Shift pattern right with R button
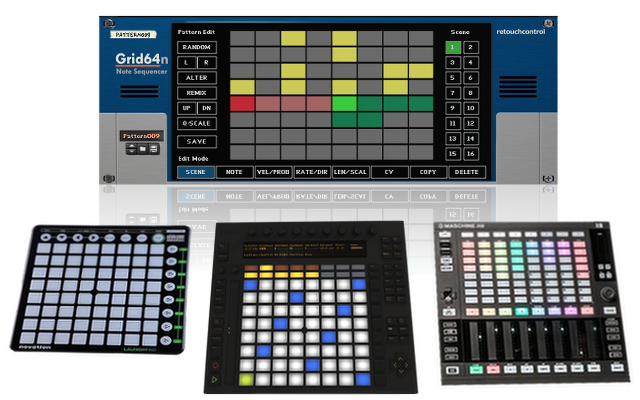This screenshot has width=640, height=400. pos(207,62)
